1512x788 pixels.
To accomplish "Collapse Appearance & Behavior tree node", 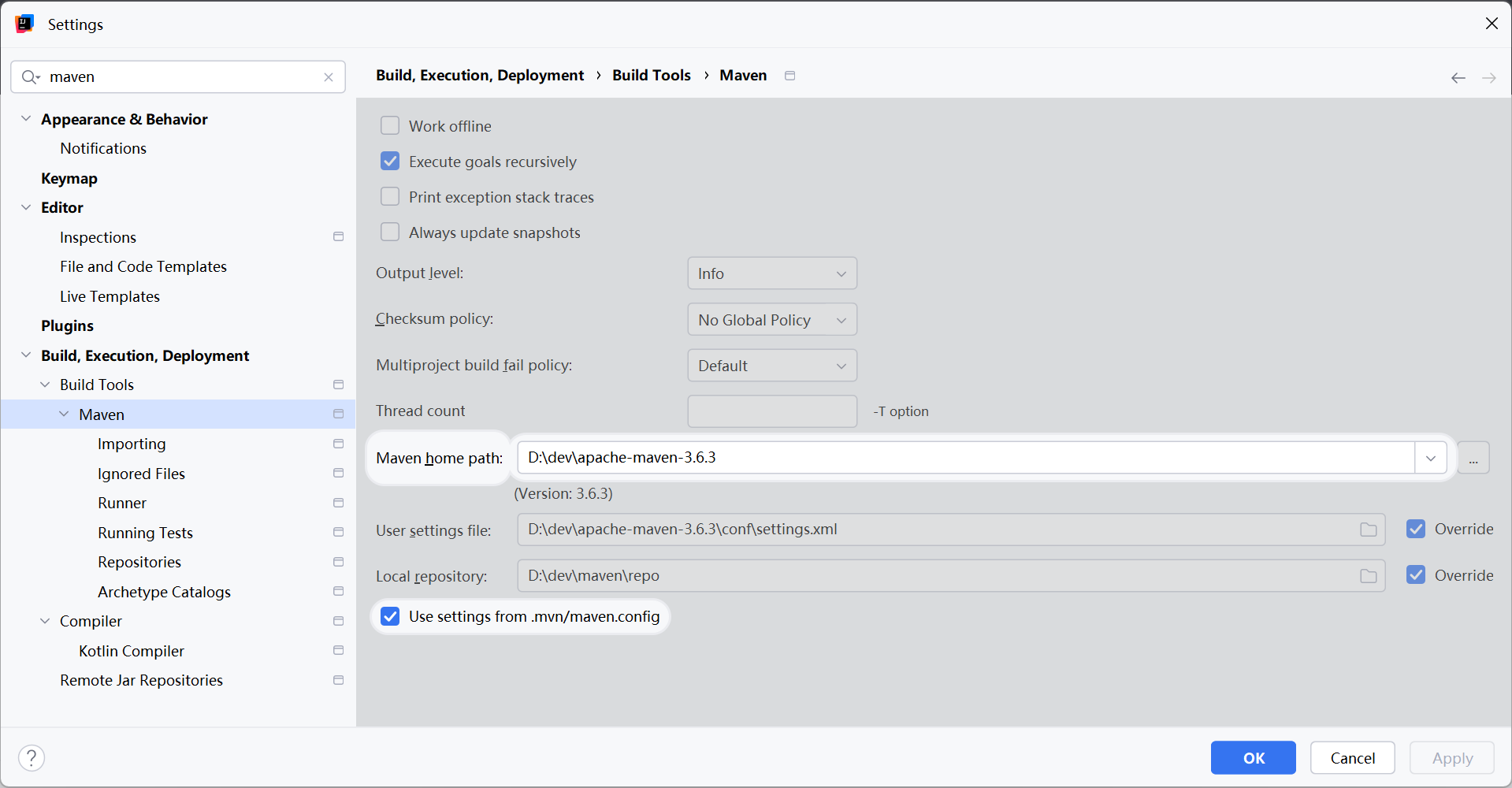I will tap(26, 119).
